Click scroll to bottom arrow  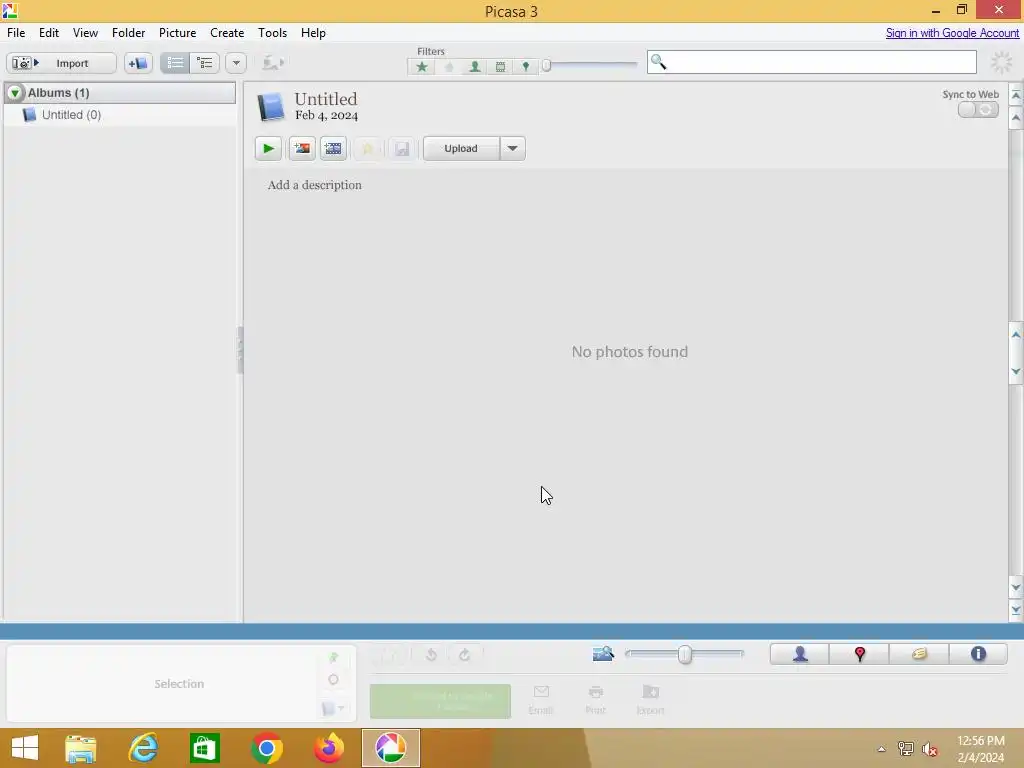[x=1016, y=610]
